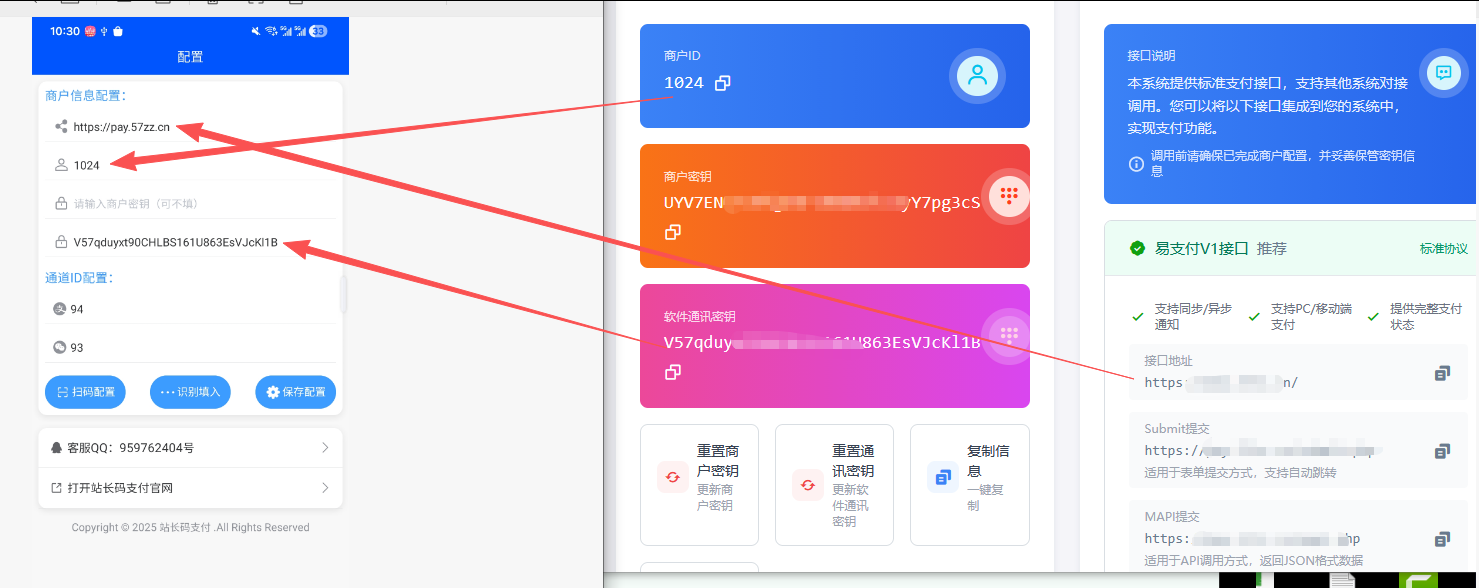This screenshot has width=1479, height=588.
Task: Copy the Submit提交 address
Action: pos(1442,450)
